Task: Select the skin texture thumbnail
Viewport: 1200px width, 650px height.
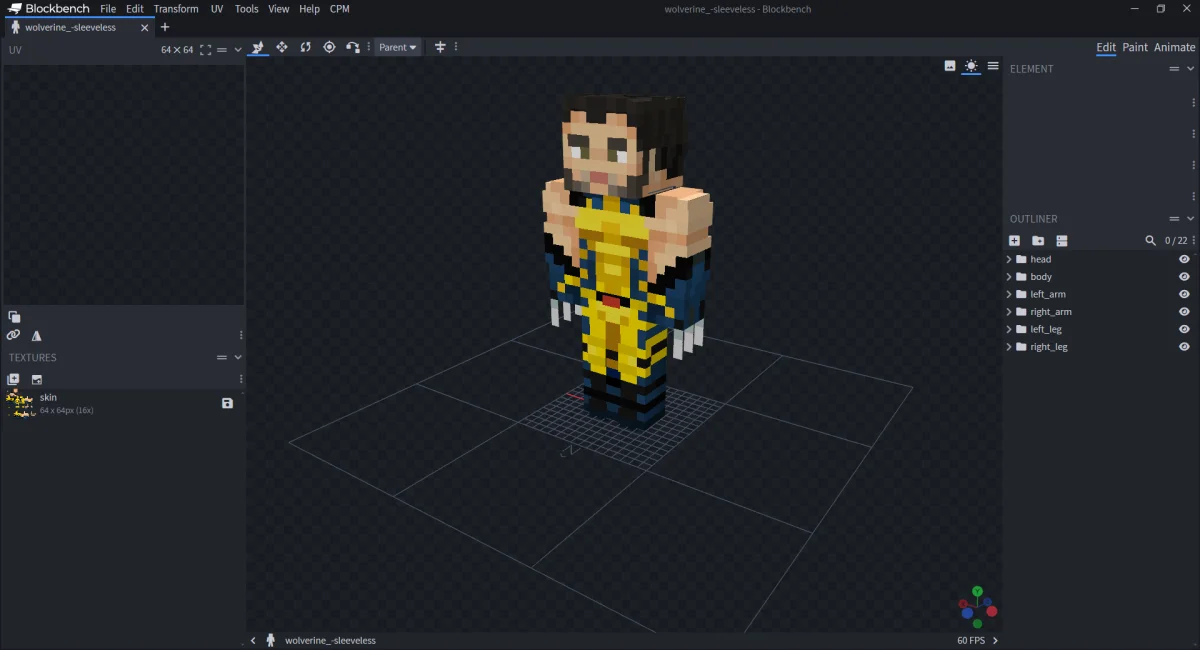Action: tap(20, 403)
